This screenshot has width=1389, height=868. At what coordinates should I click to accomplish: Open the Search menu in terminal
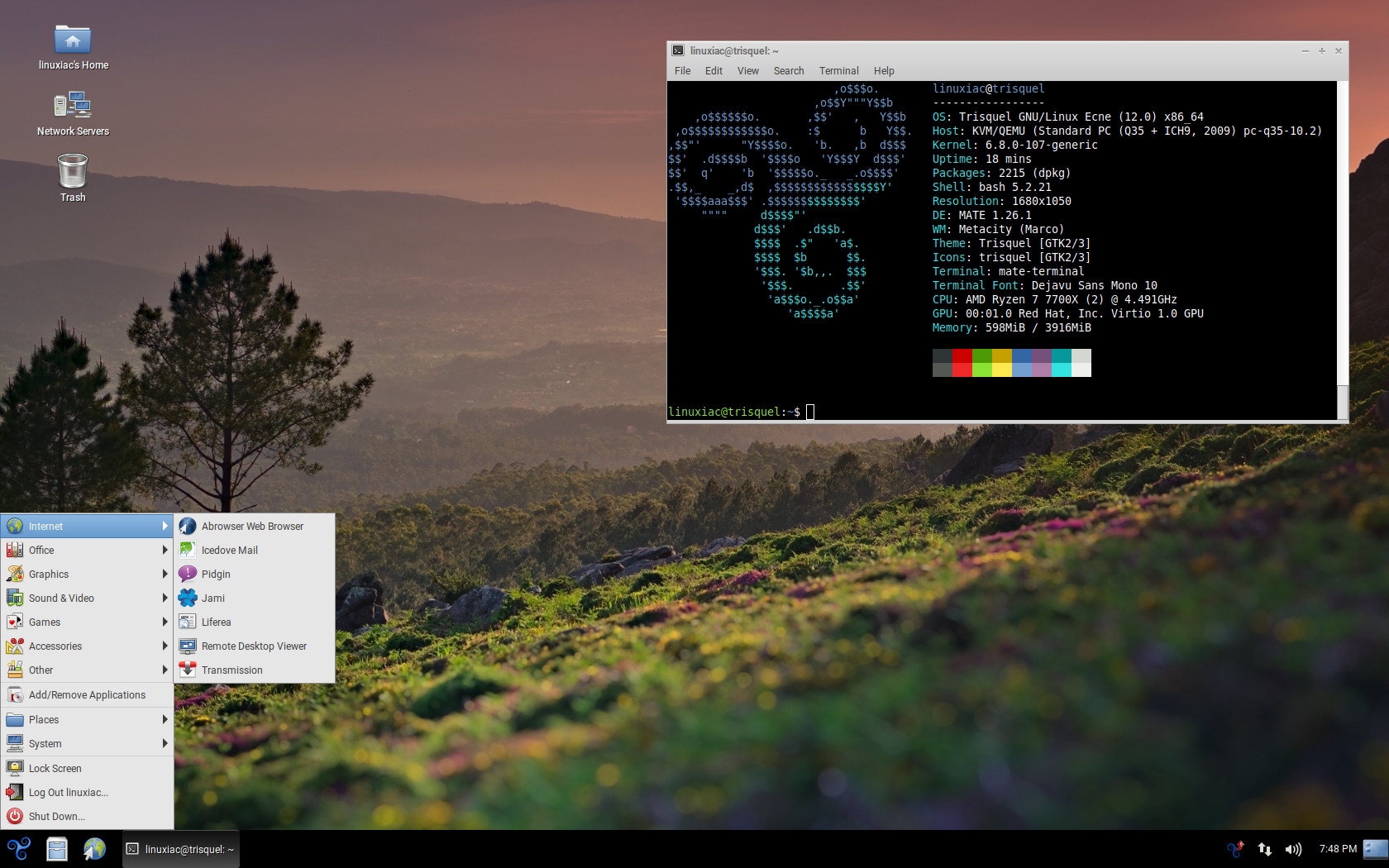[x=788, y=71]
